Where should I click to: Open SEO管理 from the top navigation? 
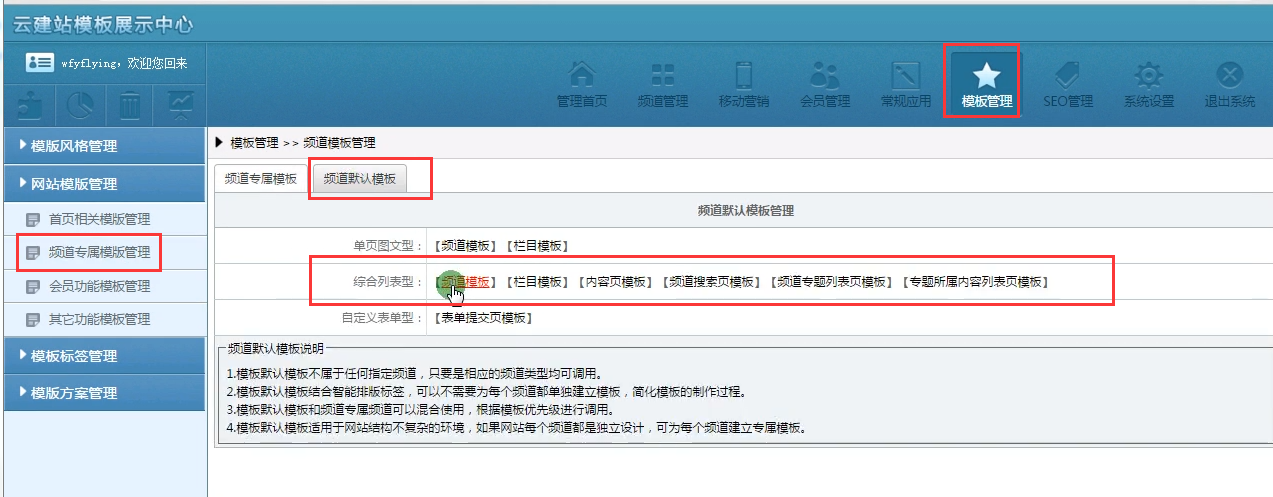coord(1067,84)
